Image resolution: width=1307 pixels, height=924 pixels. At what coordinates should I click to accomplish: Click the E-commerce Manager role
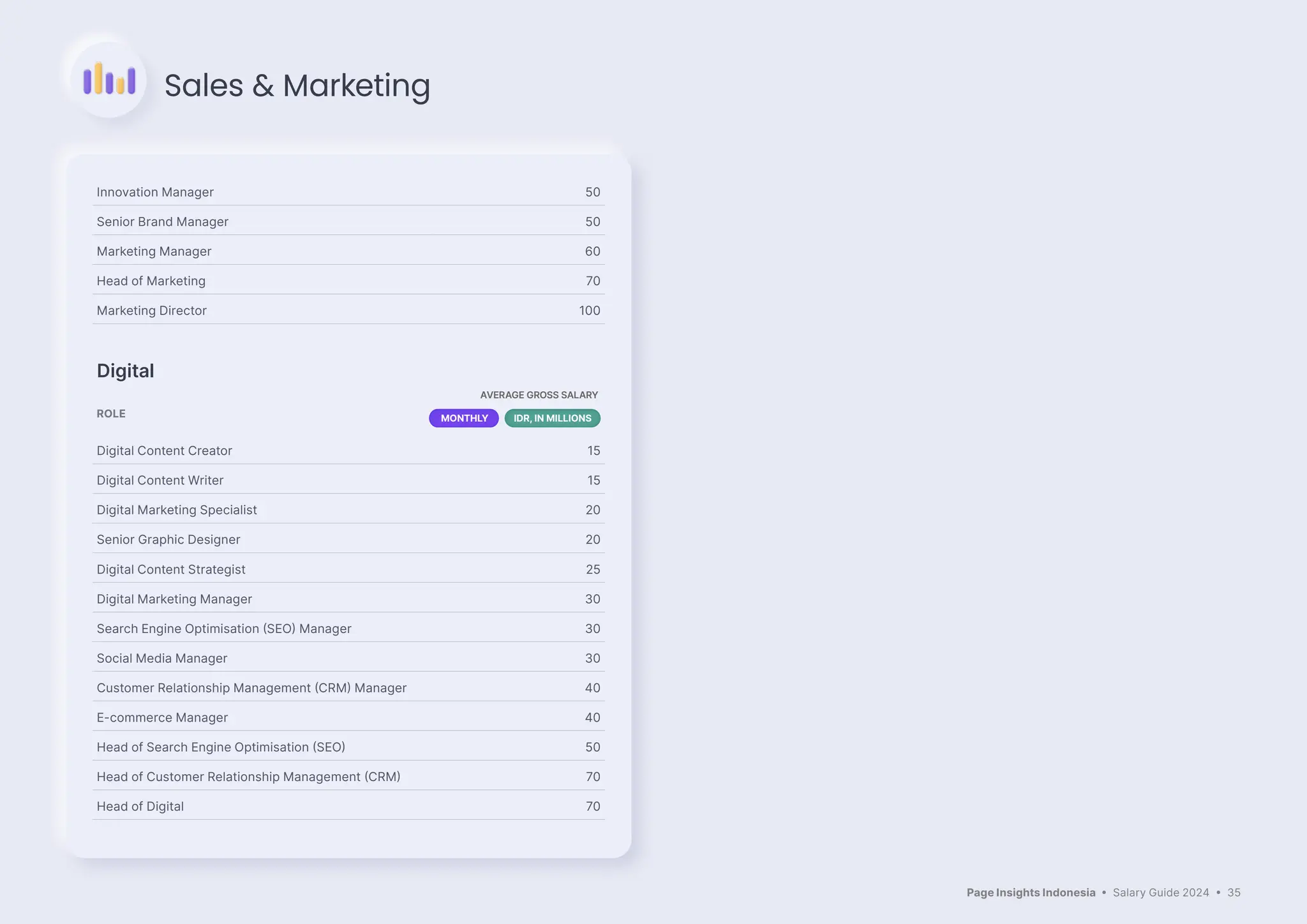pyautogui.click(x=162, y=717)
